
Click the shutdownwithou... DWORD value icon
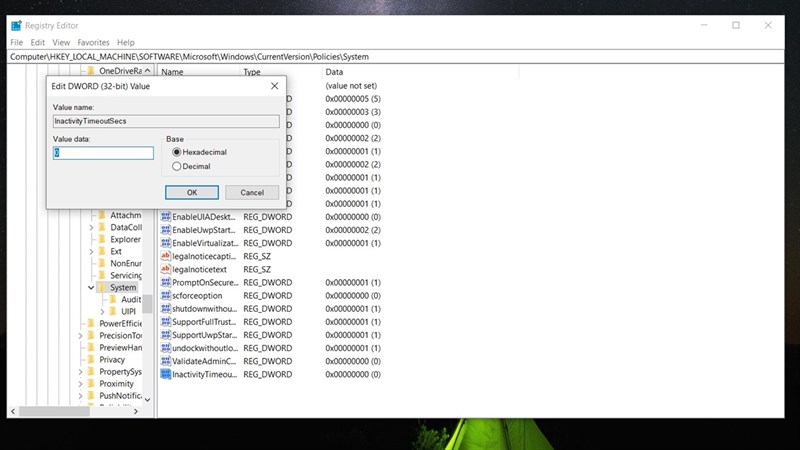click(165, 308)
